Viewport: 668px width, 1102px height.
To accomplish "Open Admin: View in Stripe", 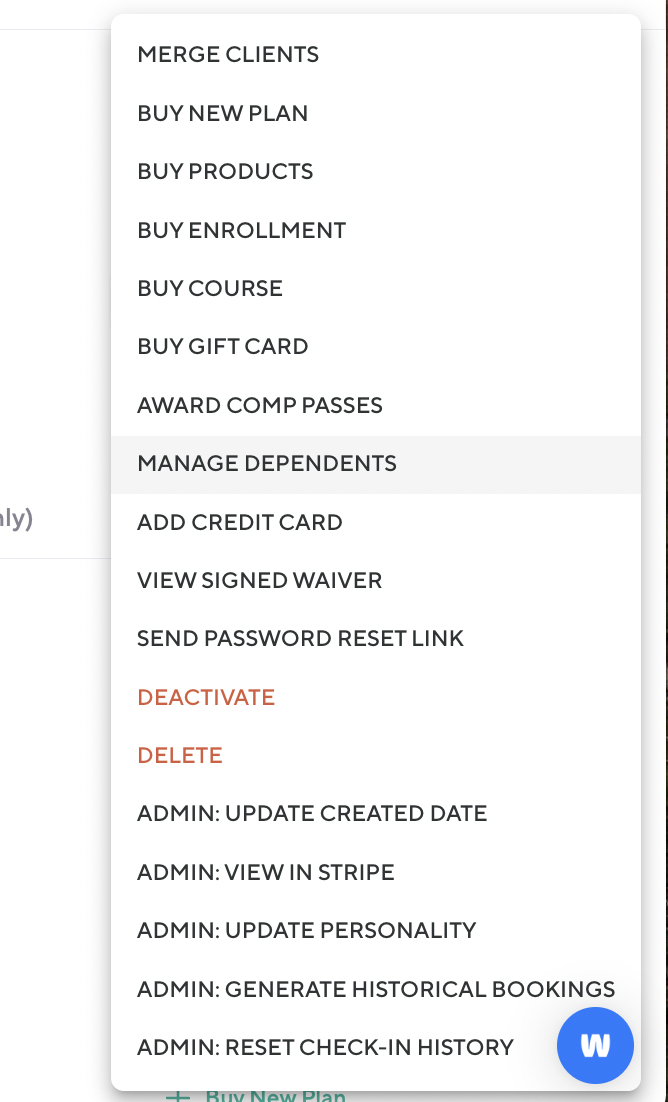I will [x=266, y=872].
